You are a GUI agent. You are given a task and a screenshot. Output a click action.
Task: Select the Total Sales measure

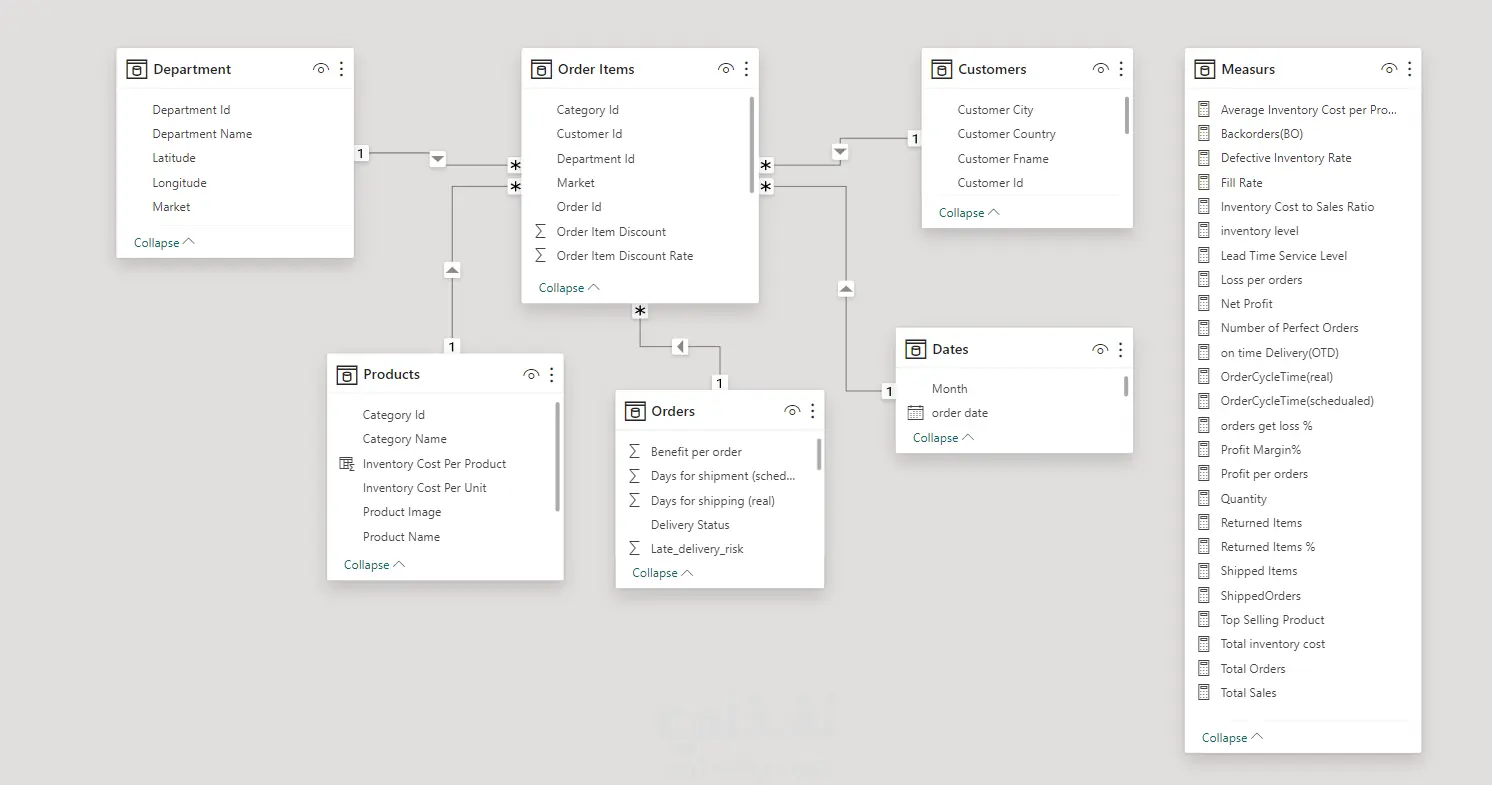pyautogui.click(x=1248, y=693)
